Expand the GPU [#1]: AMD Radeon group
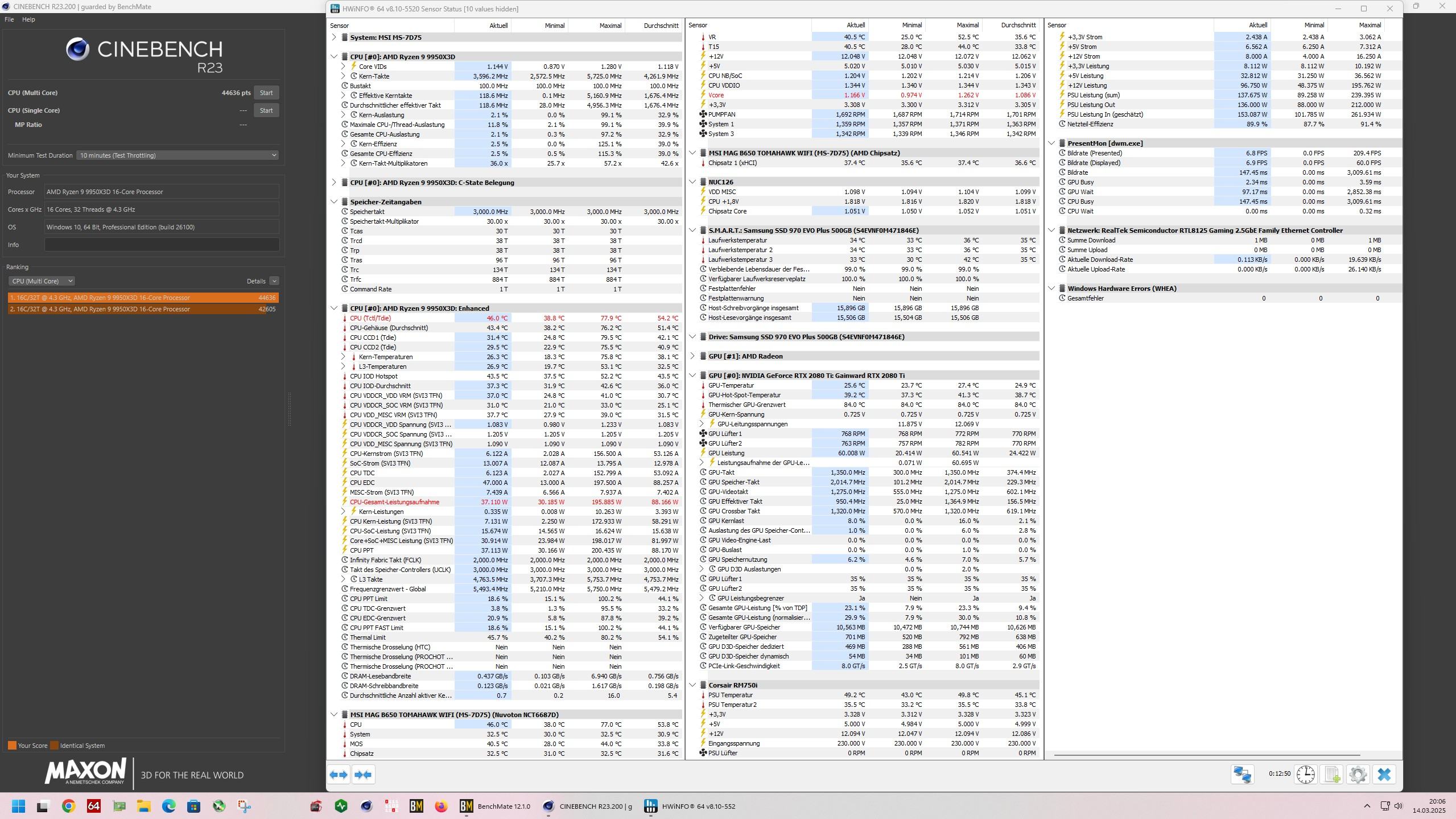The width and height of the screenshot is (1456, 819). 692,356
